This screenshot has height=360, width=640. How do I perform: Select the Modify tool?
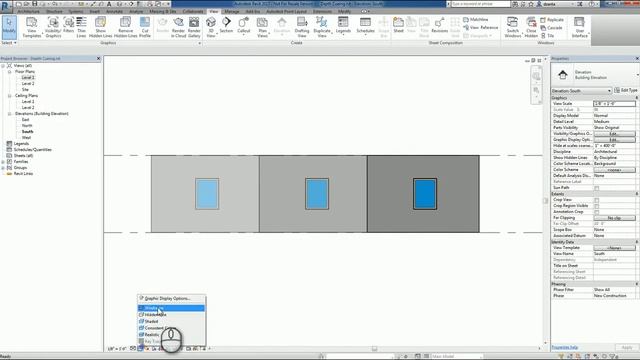point(9,27)
